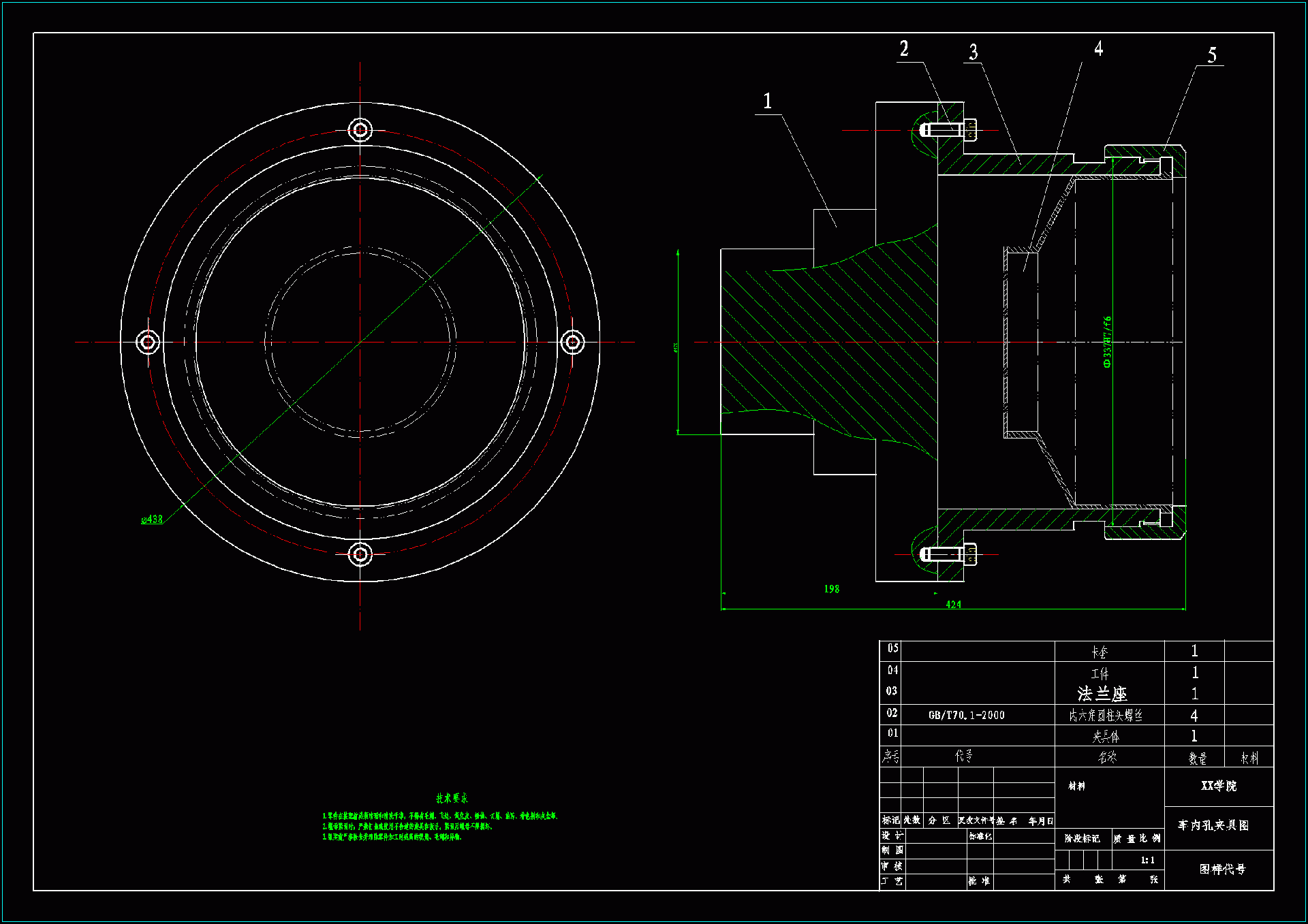The image size is (1308, 924).
Task: Click left bolt hole in front view
Action: coord(148,342)
